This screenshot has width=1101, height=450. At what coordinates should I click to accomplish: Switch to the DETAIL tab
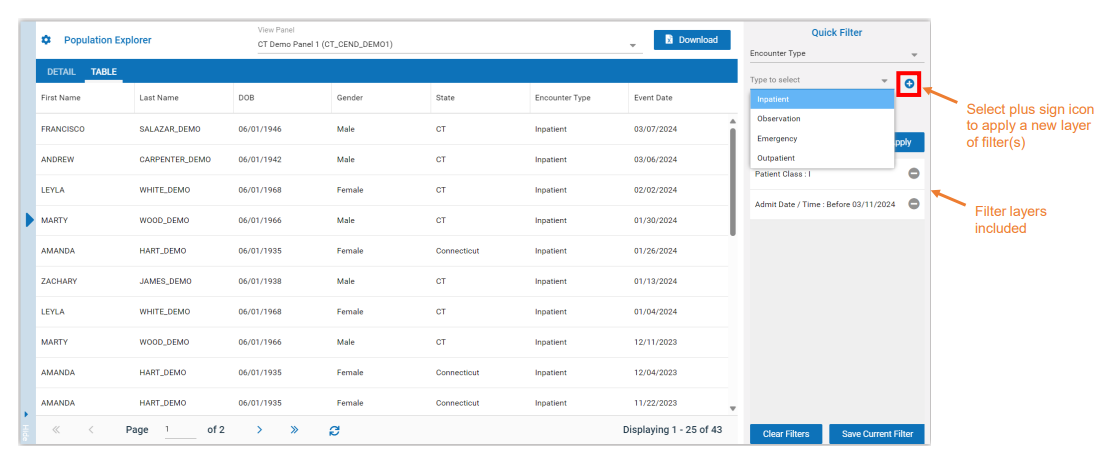61,72
